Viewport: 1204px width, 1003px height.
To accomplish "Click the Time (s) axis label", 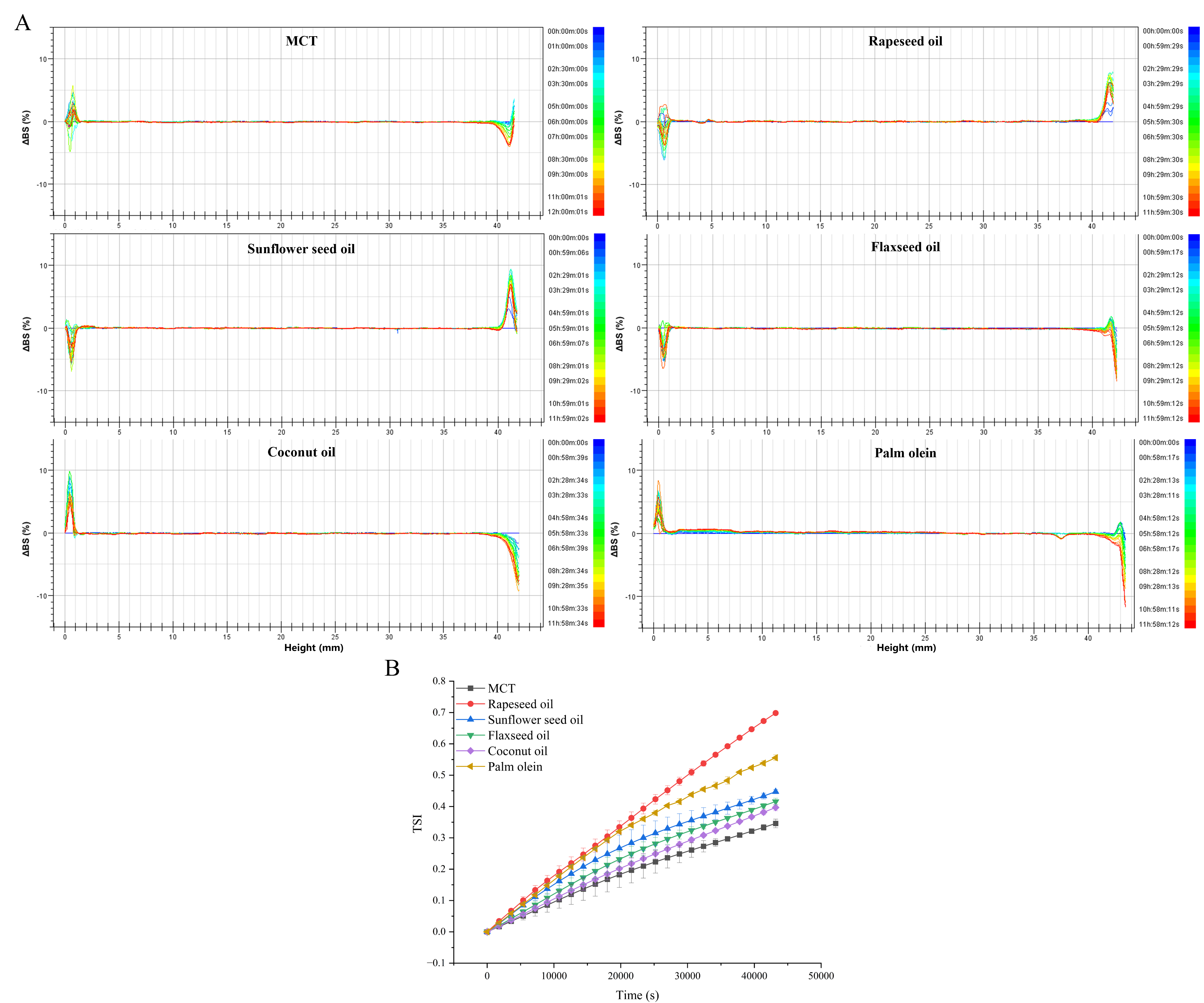I will [x=637, y=995].
